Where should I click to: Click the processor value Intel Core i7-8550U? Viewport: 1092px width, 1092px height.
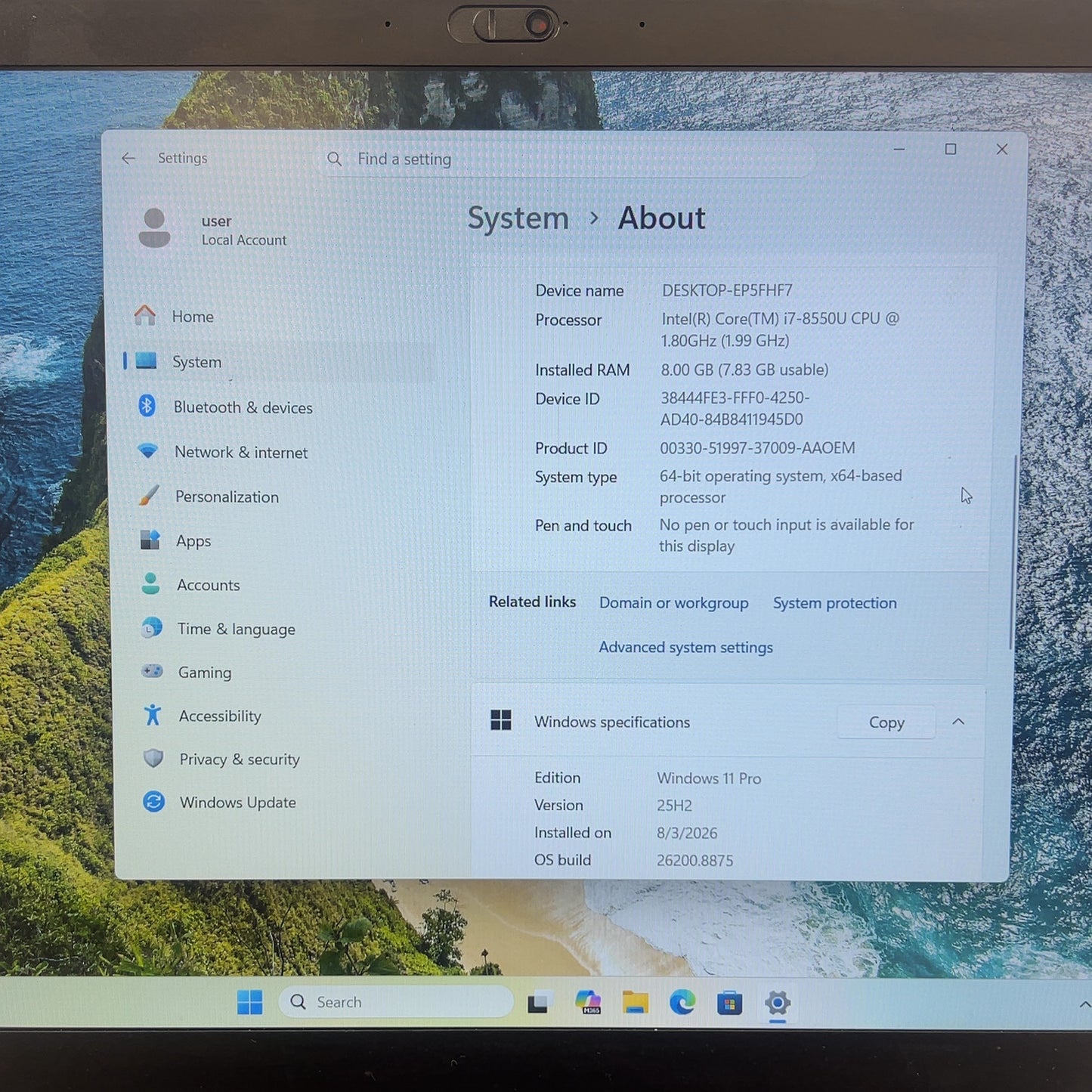pyautogui.click(x=780, y=329)
